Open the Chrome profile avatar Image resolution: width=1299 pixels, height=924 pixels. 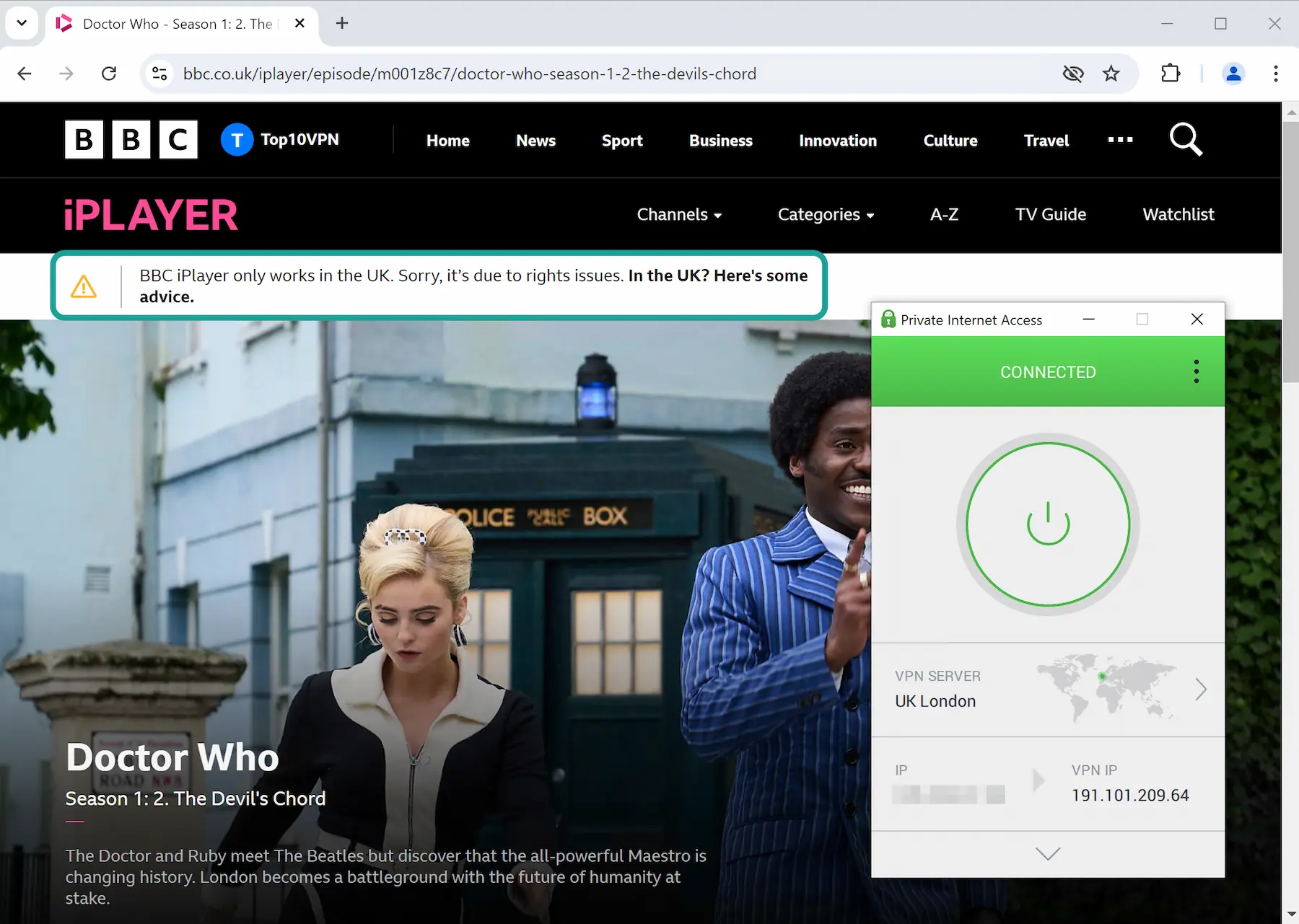coord(1233,74)
